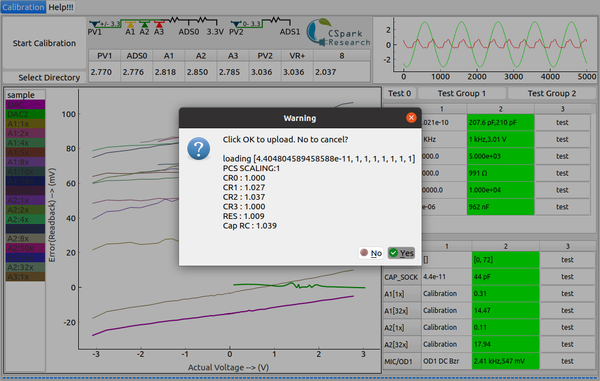
Task: Select the A2:4x legend swatch
Action: point(26,219)
